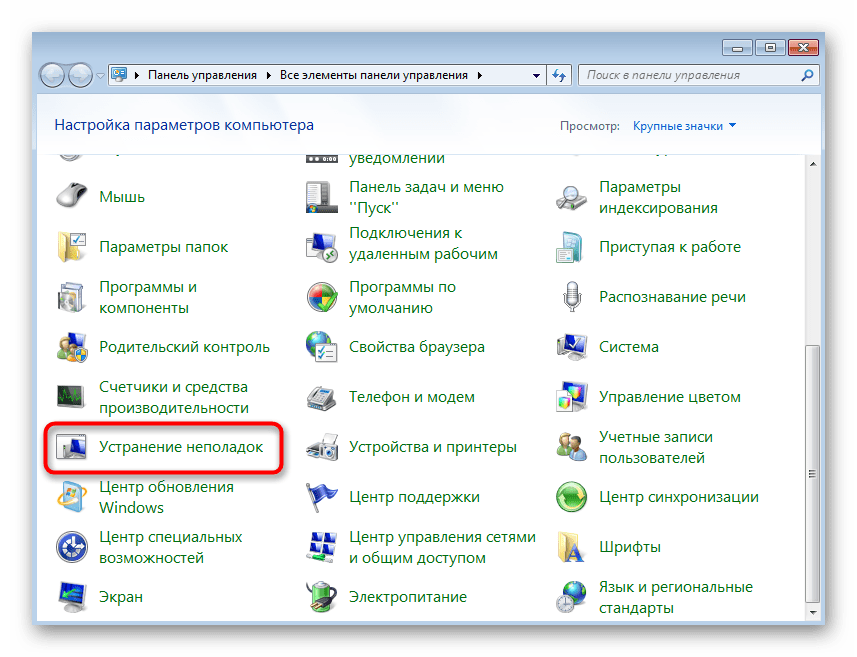Viewport: 857px width, 657px height.
Task: Open the 'Крупные значки' view dropdown
Action: pos(685,126)
